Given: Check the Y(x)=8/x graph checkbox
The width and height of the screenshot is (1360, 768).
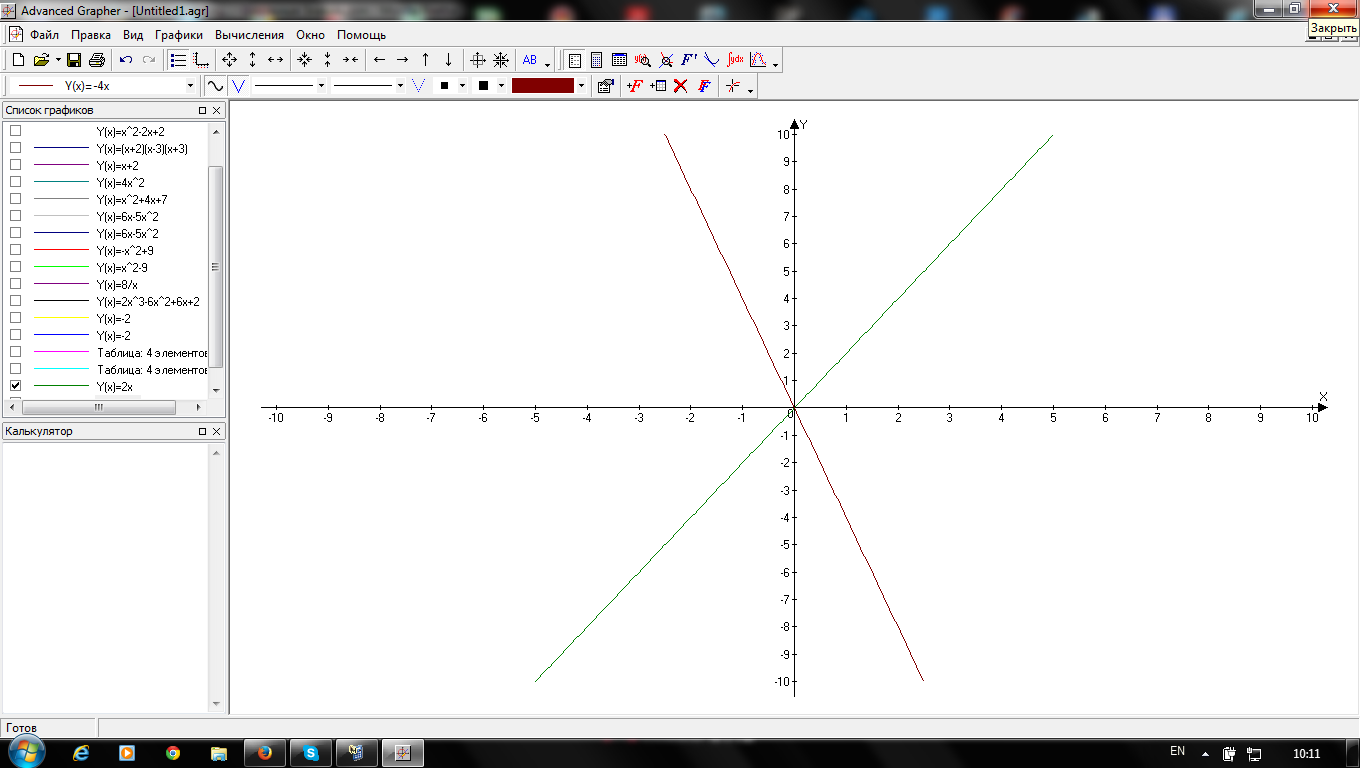Looking at the screenshot, I should [15, 284].
